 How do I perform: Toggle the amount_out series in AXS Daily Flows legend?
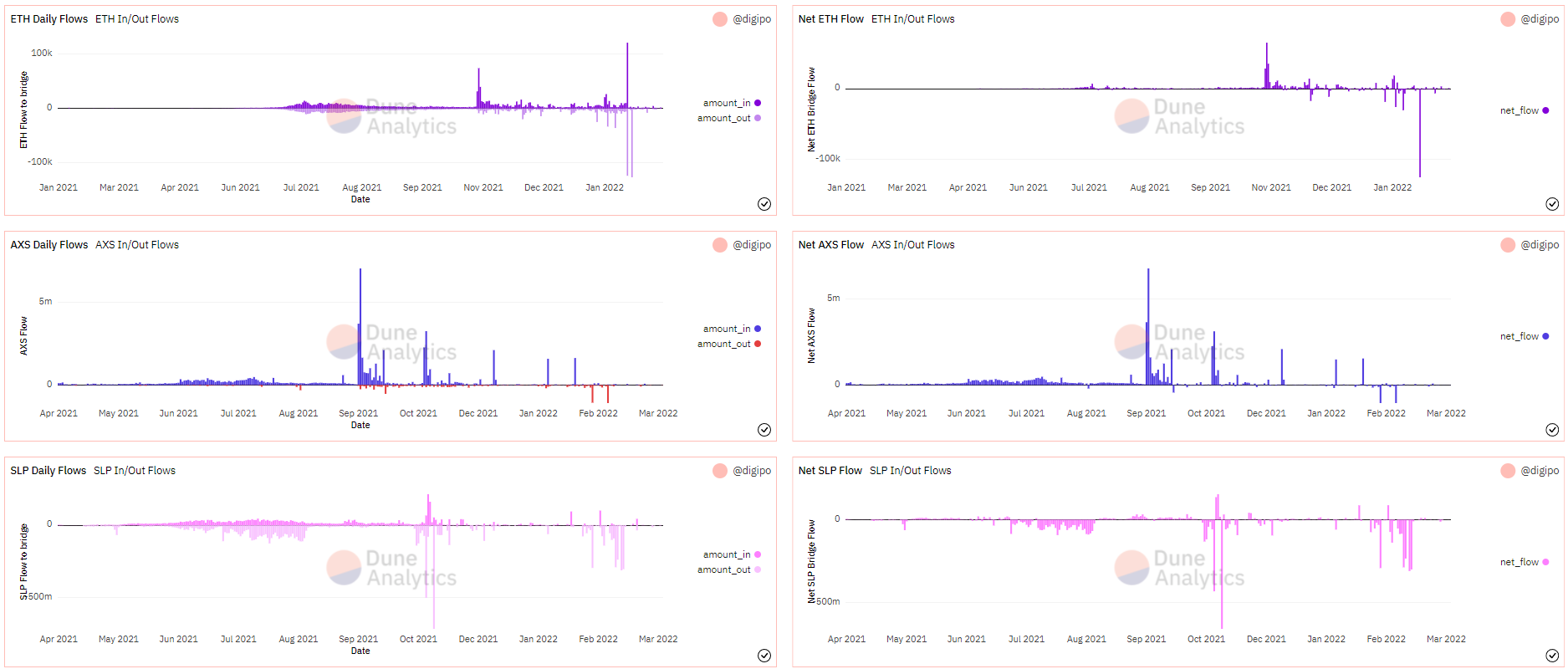pyautogui.click(x=724, y=344)
